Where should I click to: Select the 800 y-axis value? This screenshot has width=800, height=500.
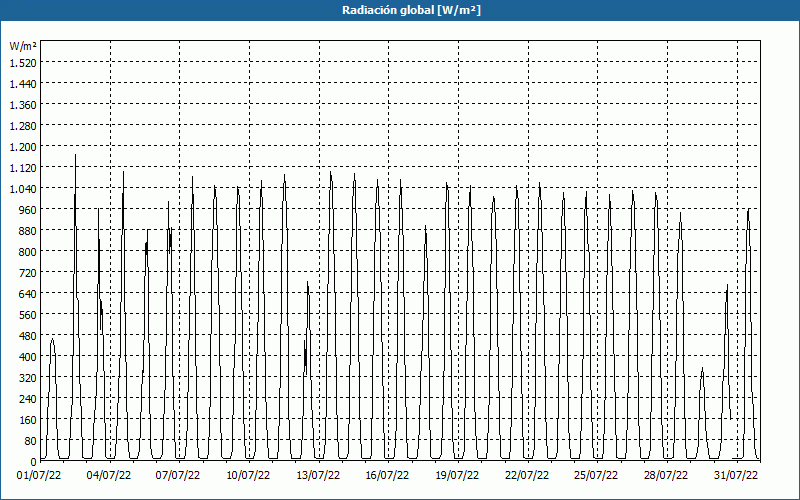28,252
